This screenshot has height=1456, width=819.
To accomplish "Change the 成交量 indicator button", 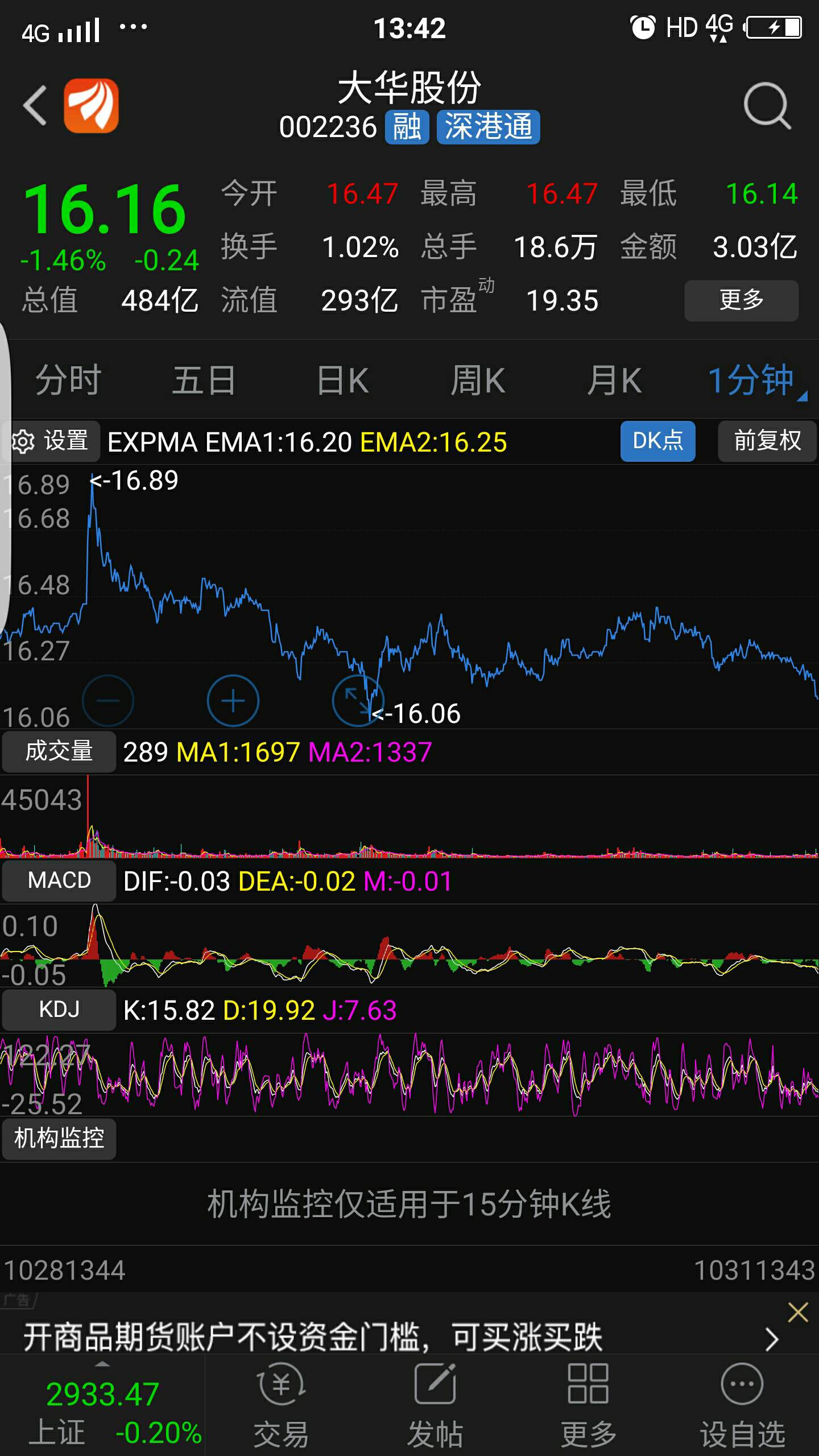I will (x=59, y=751).
